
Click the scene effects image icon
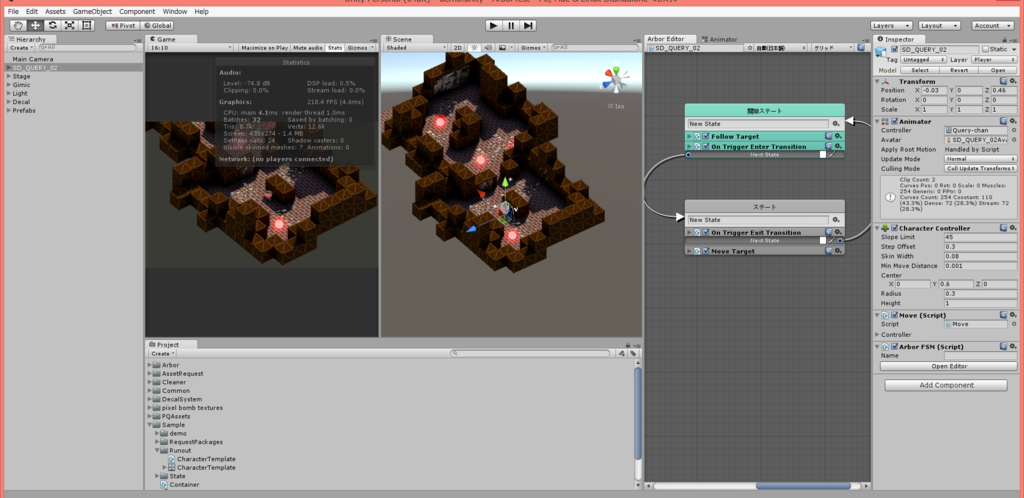click(x=502, y=48)
